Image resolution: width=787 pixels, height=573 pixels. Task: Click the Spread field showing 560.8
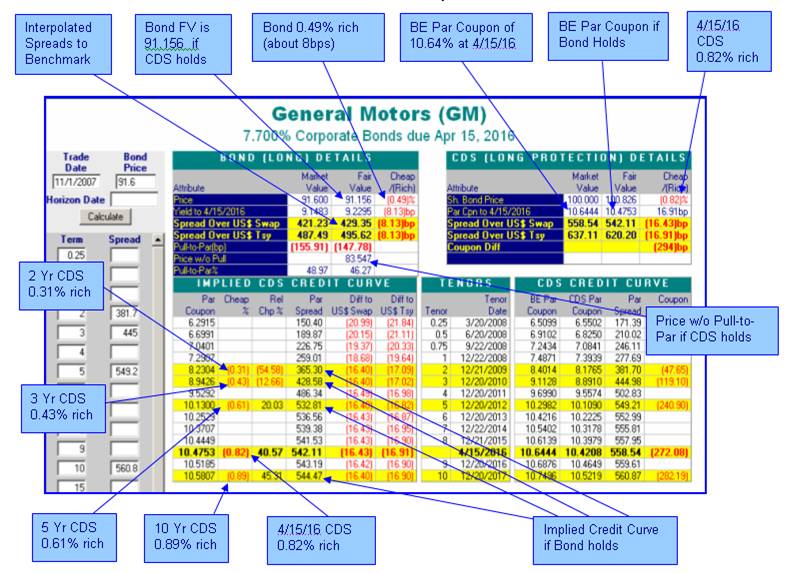(124, 469)
